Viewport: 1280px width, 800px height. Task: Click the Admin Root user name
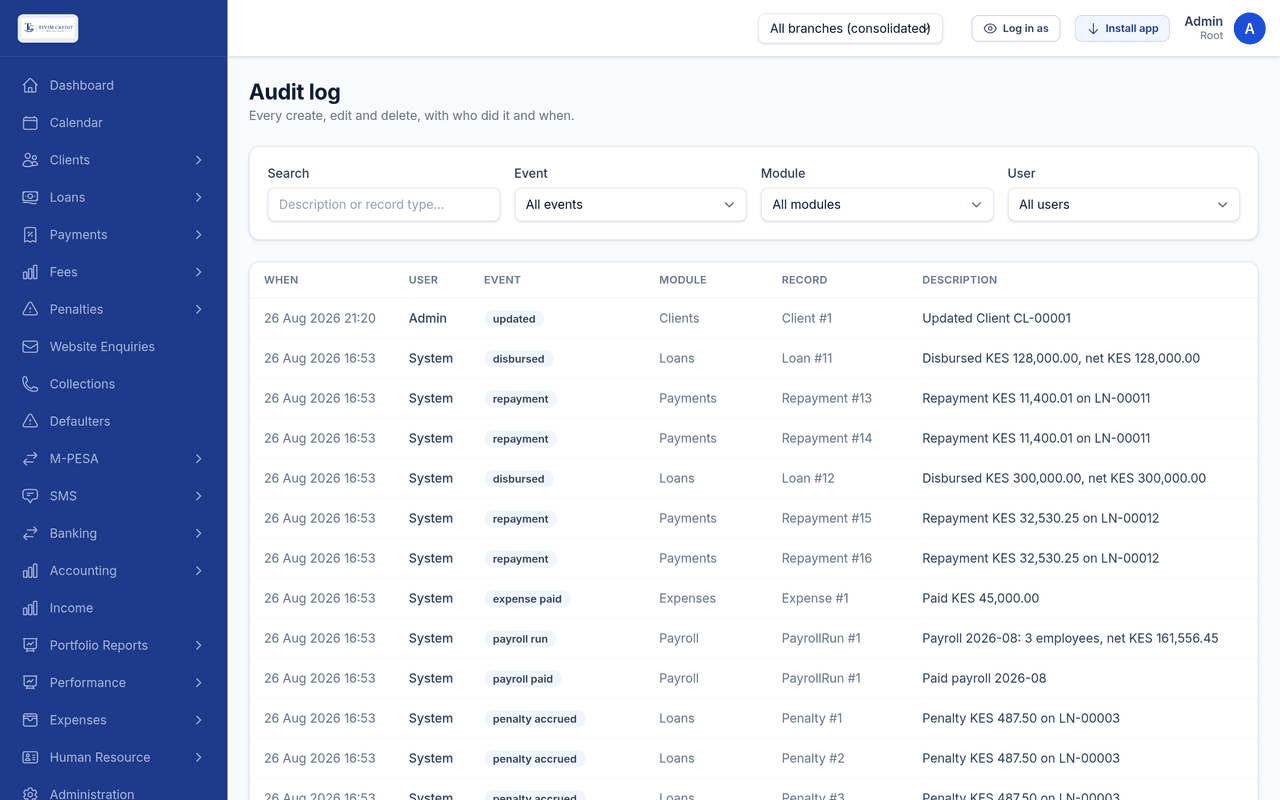[1204, 28]
